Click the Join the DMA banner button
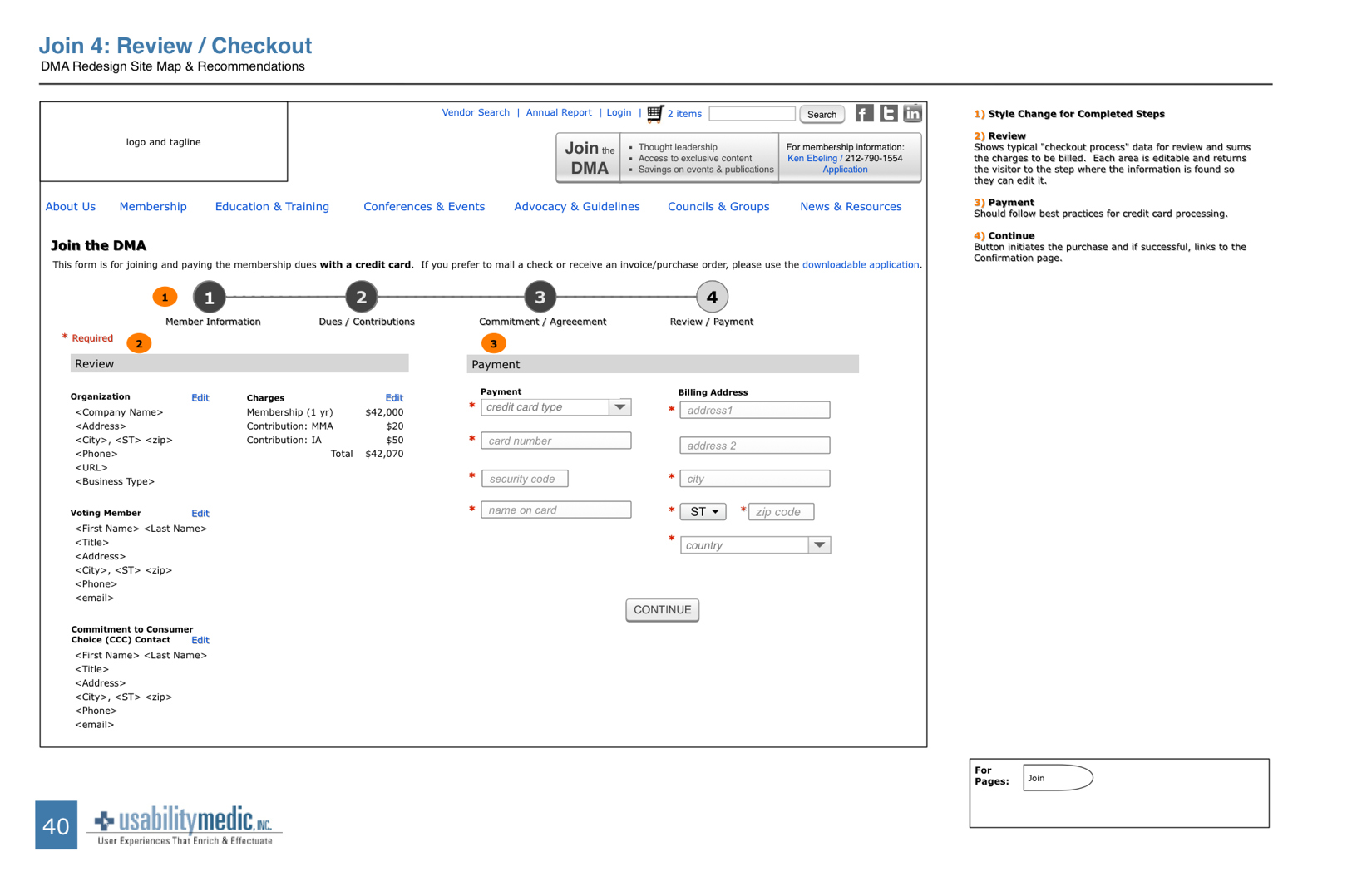This screenshot has width=1362, height=896. [x=589, y=158]
